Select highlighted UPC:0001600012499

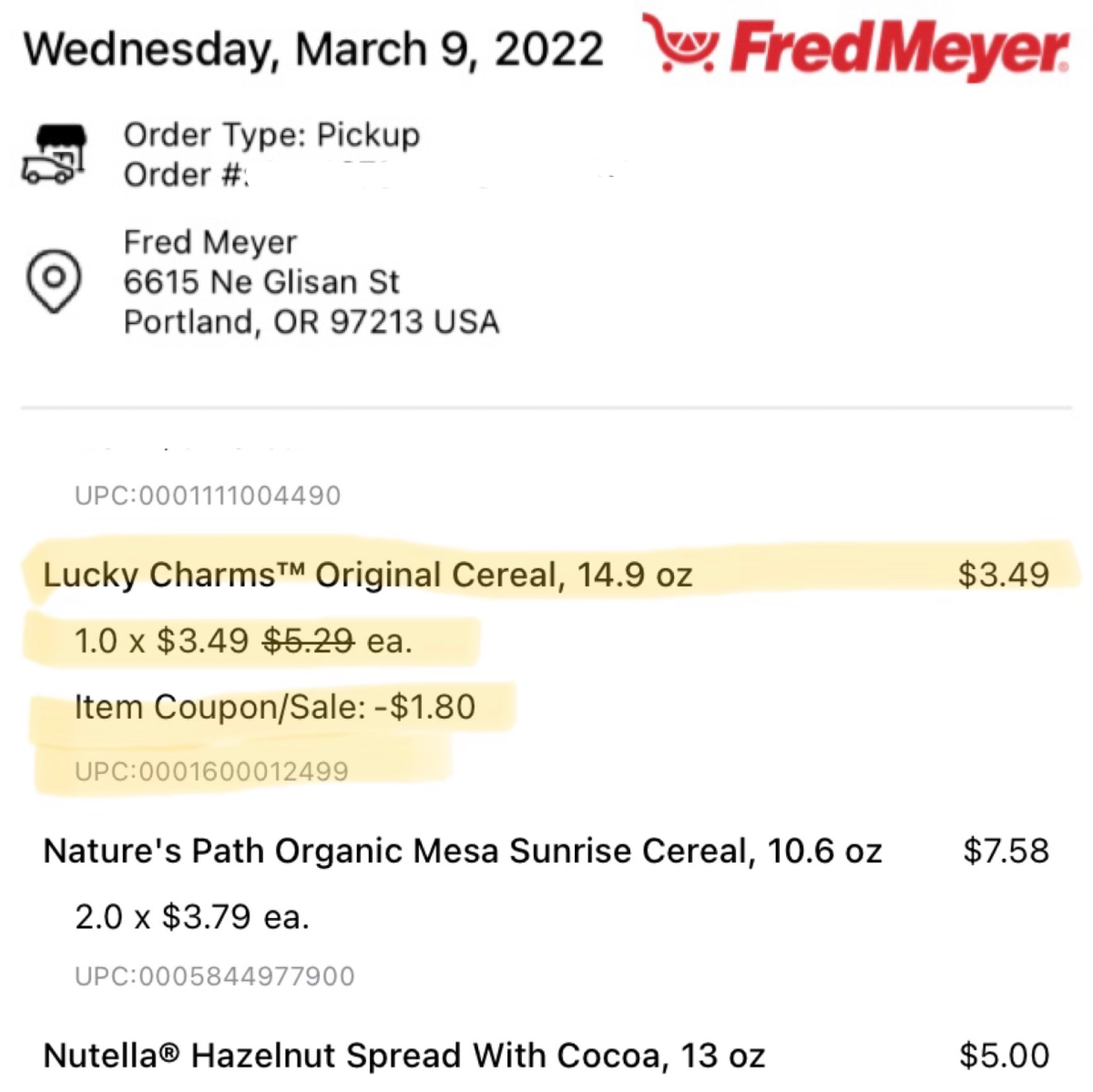(x=211, y=771)
